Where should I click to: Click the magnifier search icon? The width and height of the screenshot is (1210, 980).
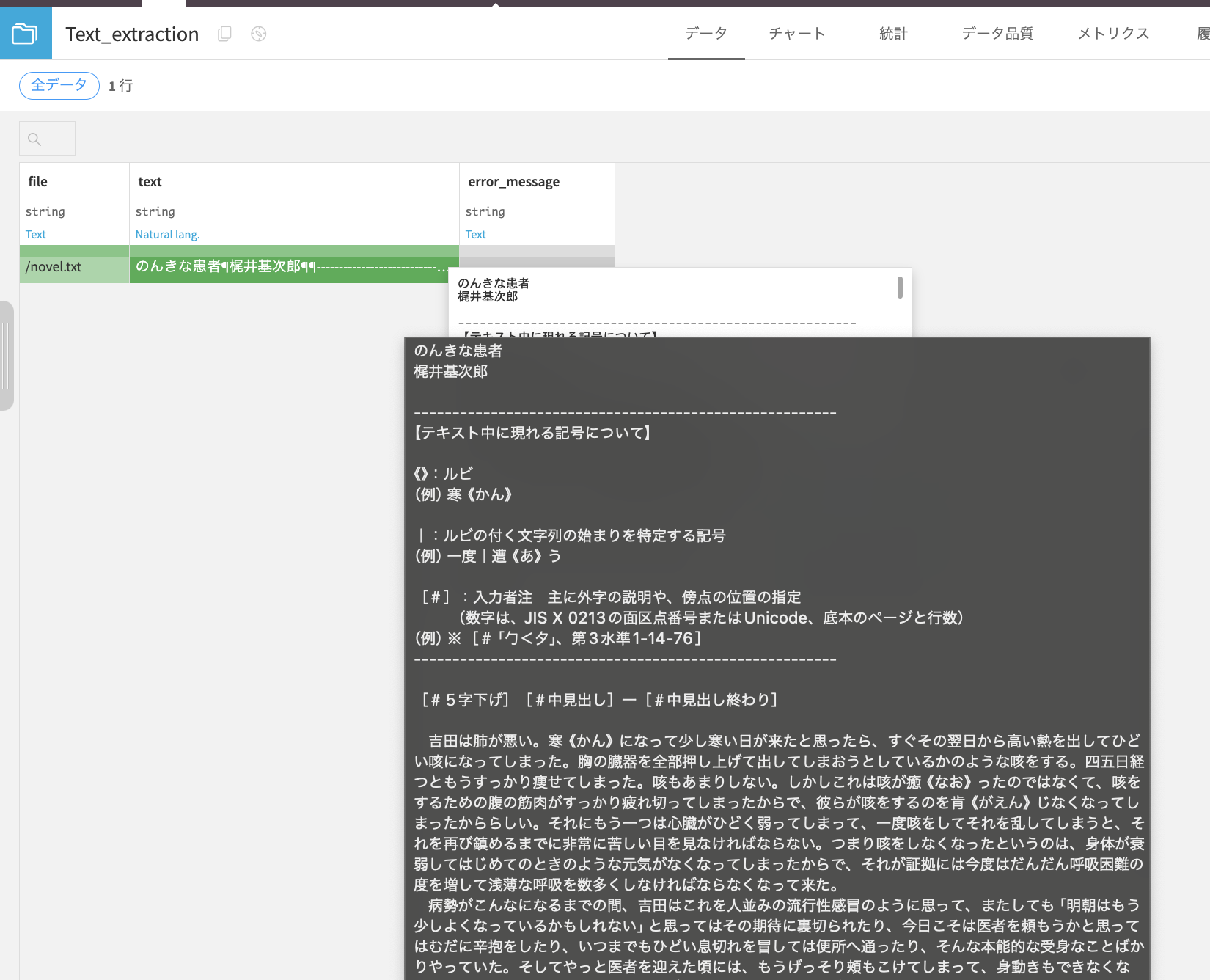pos(34,139)
